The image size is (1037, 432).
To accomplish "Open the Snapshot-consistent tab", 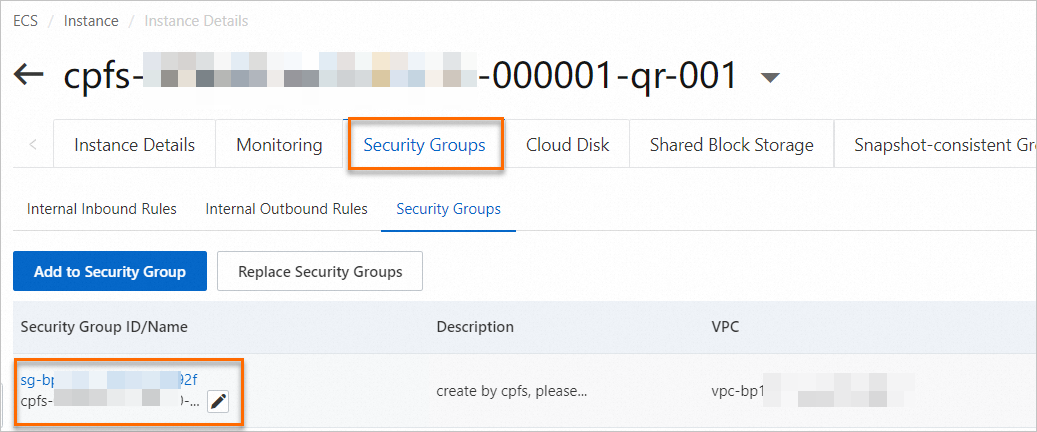I will 942,145.
